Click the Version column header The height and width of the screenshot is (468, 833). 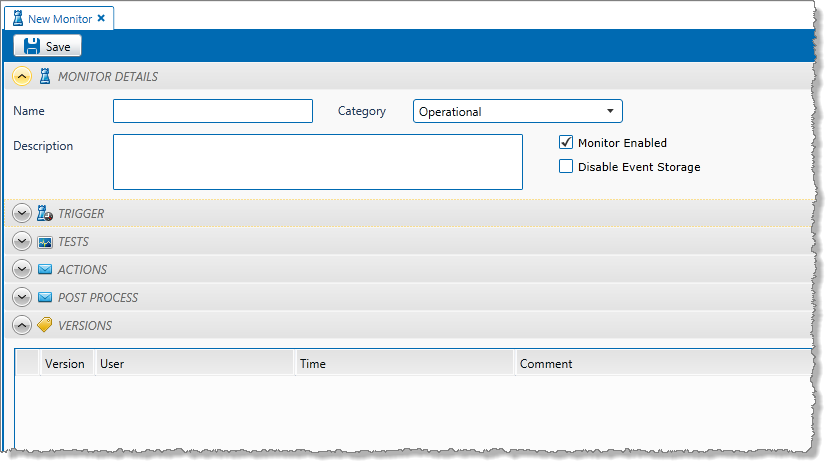[x=67, y=364]
